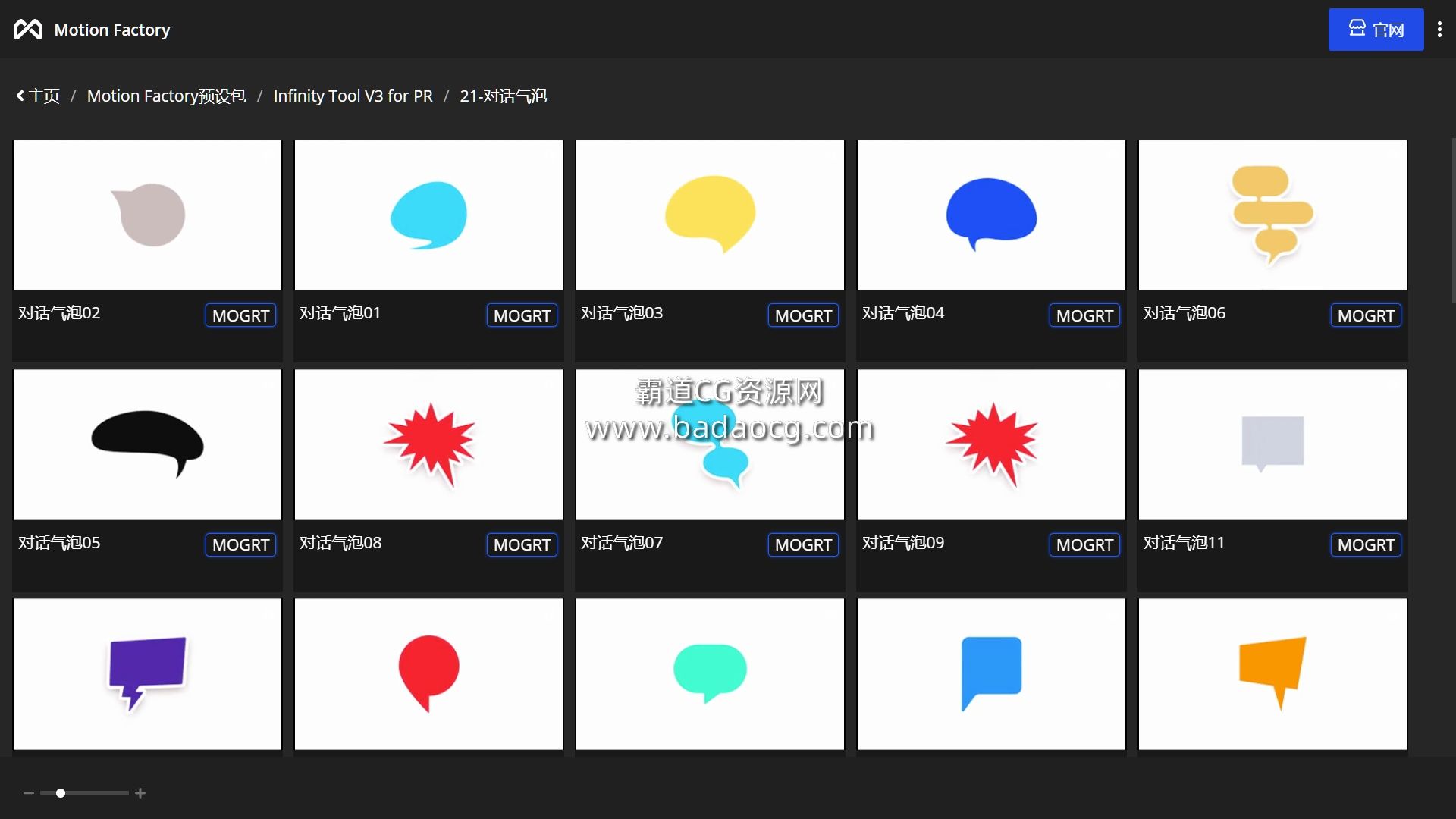Open Motion Factory预设包 breadcrumb
Image resolution: width=1456 pixels, height=819 pixels.
pyautogui.click(x=166, y=96)
